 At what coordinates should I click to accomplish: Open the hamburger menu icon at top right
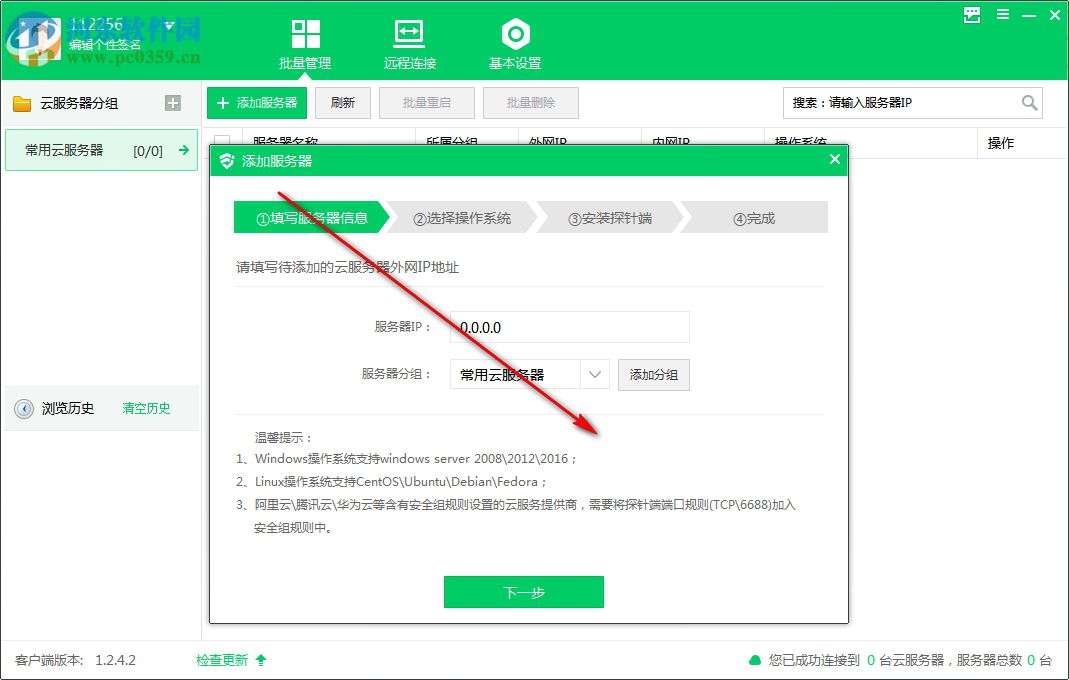(1002, 15)
